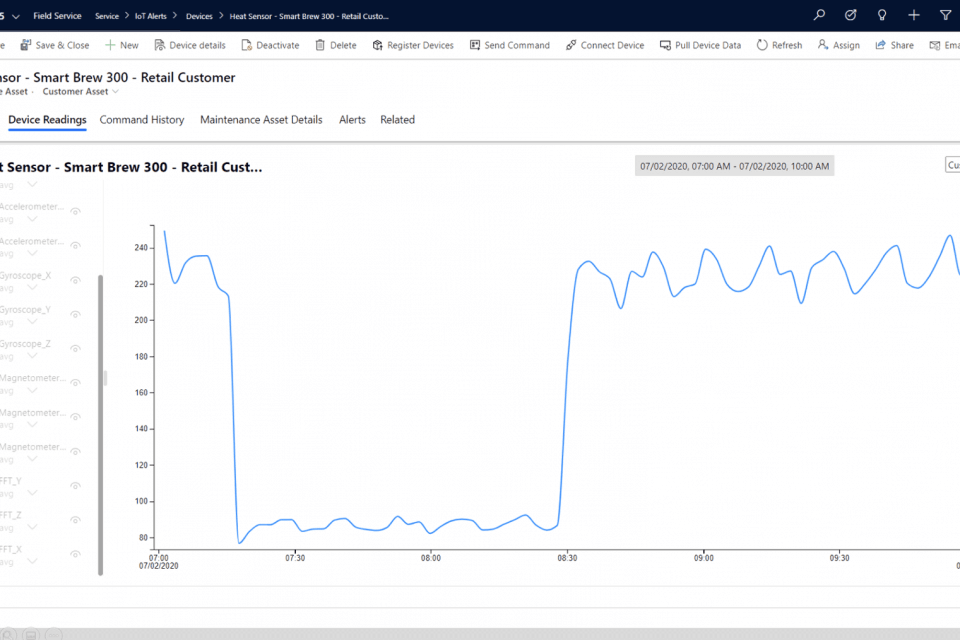Click Send Command button
The image size is (960, 640).
[x=510, y=45]
